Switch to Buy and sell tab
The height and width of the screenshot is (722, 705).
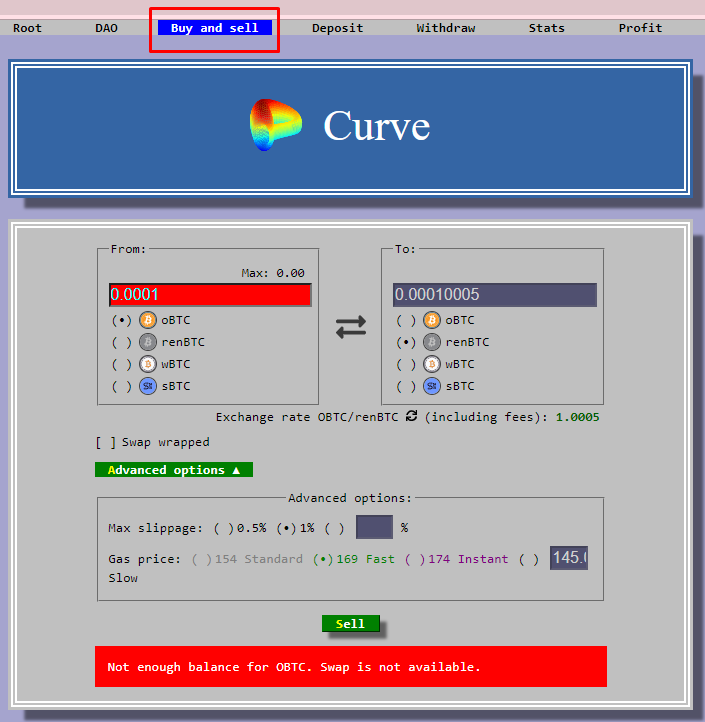click(215, 28)
